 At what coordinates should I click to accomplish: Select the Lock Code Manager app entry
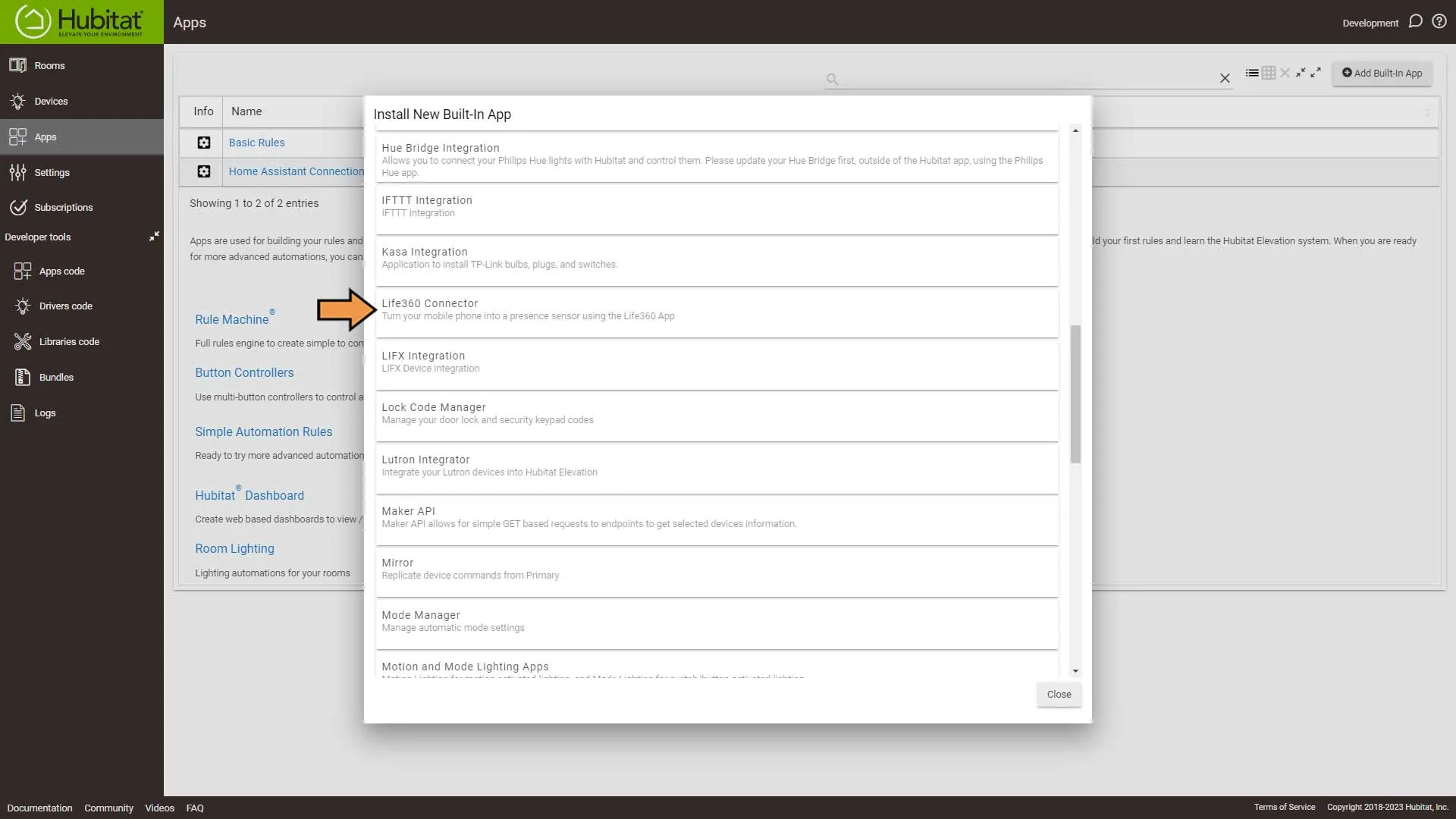click(718, 412)
